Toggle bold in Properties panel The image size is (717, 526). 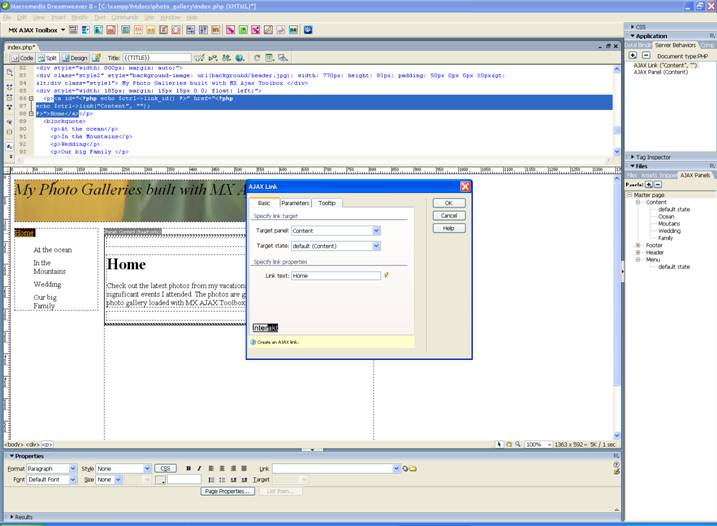point(188,468)
